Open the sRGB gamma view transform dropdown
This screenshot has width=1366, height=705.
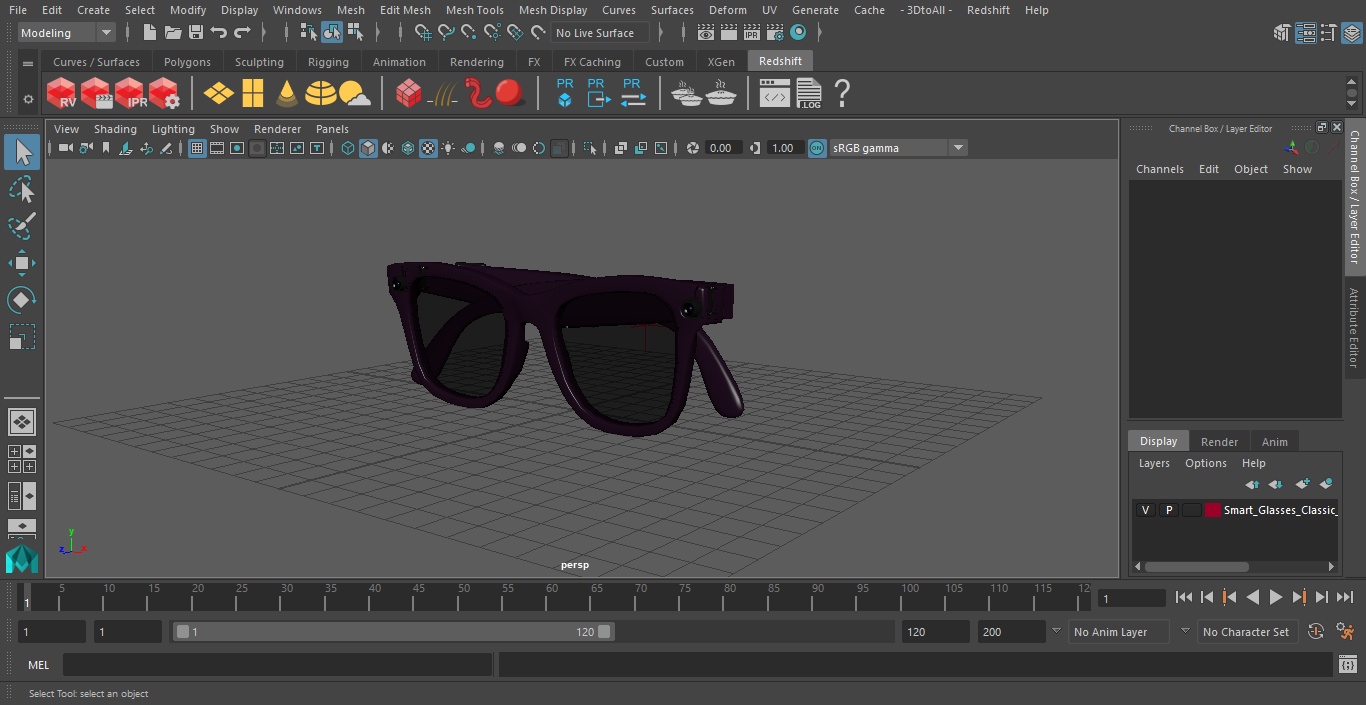898,148
